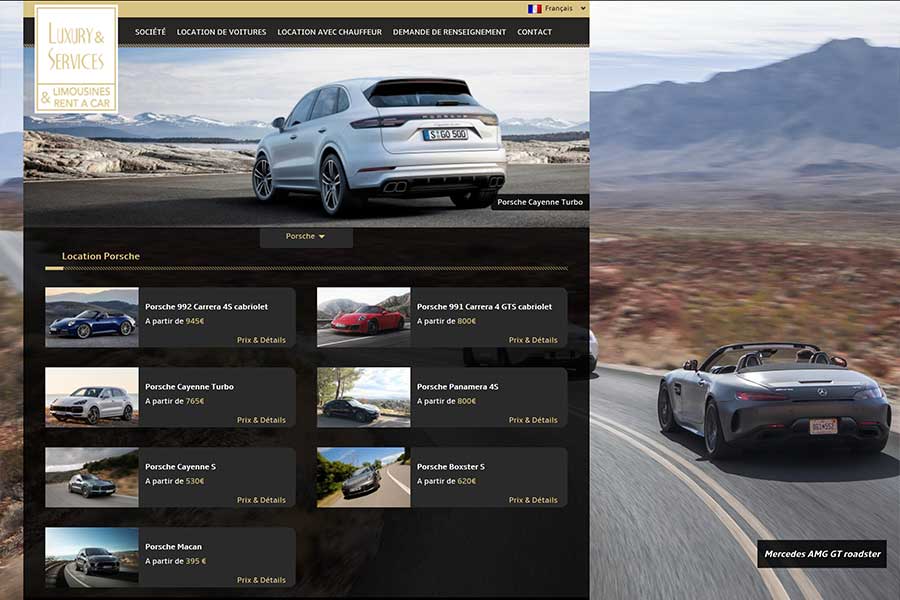
Task: Open the Cayenne S thumbnail
Action: pos(92,477)
